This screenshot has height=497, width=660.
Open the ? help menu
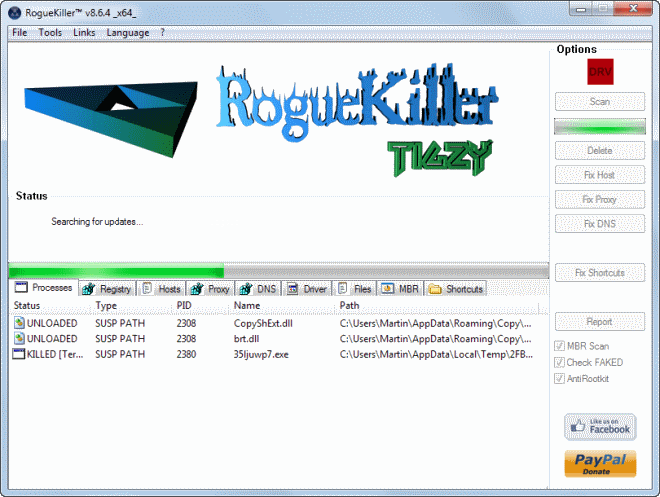pyautogui.click(x=162, y=32)
